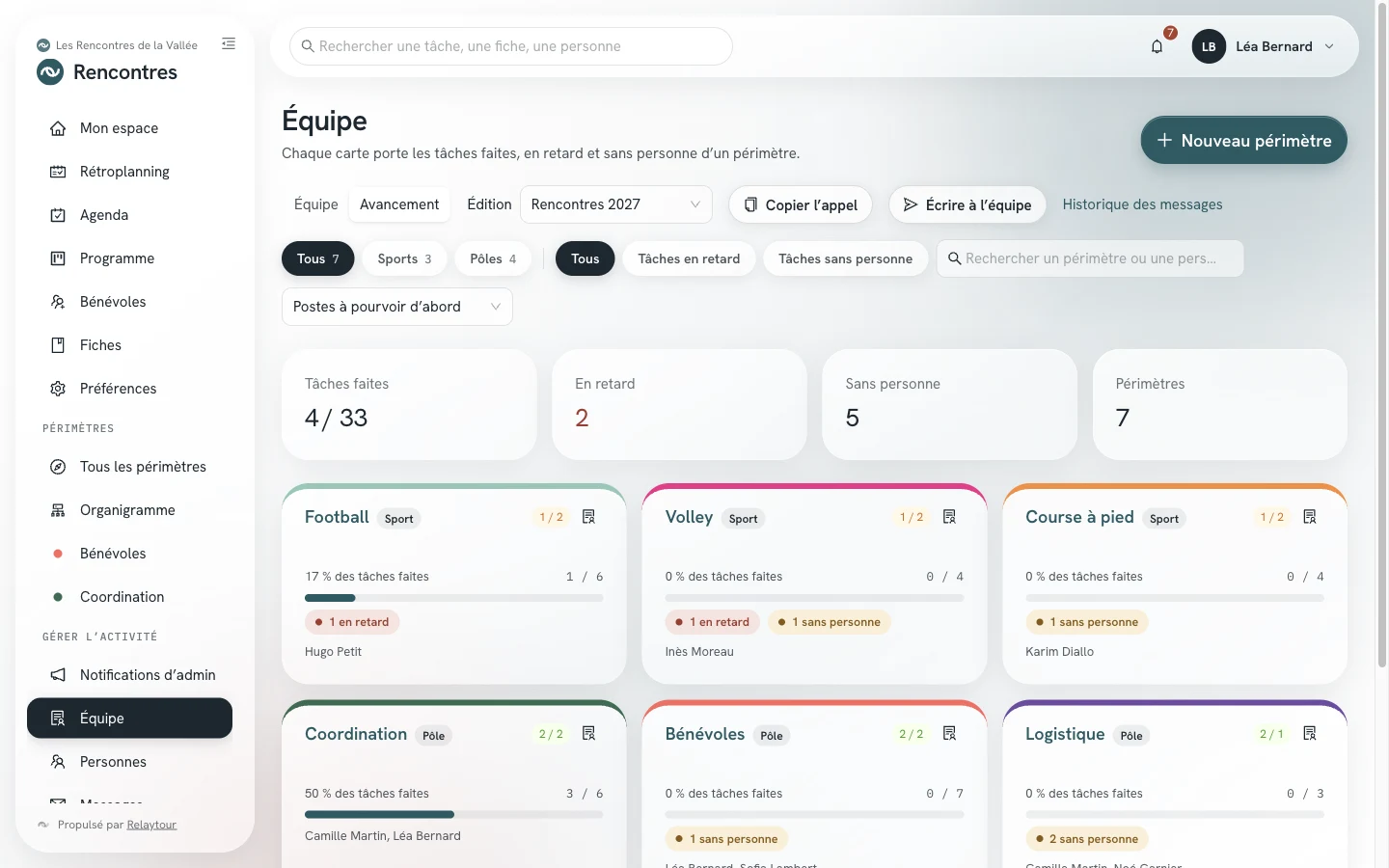Switch to the Avancement tab
The height and width of the screenshot is (868, 1389).
coord(399,204)
